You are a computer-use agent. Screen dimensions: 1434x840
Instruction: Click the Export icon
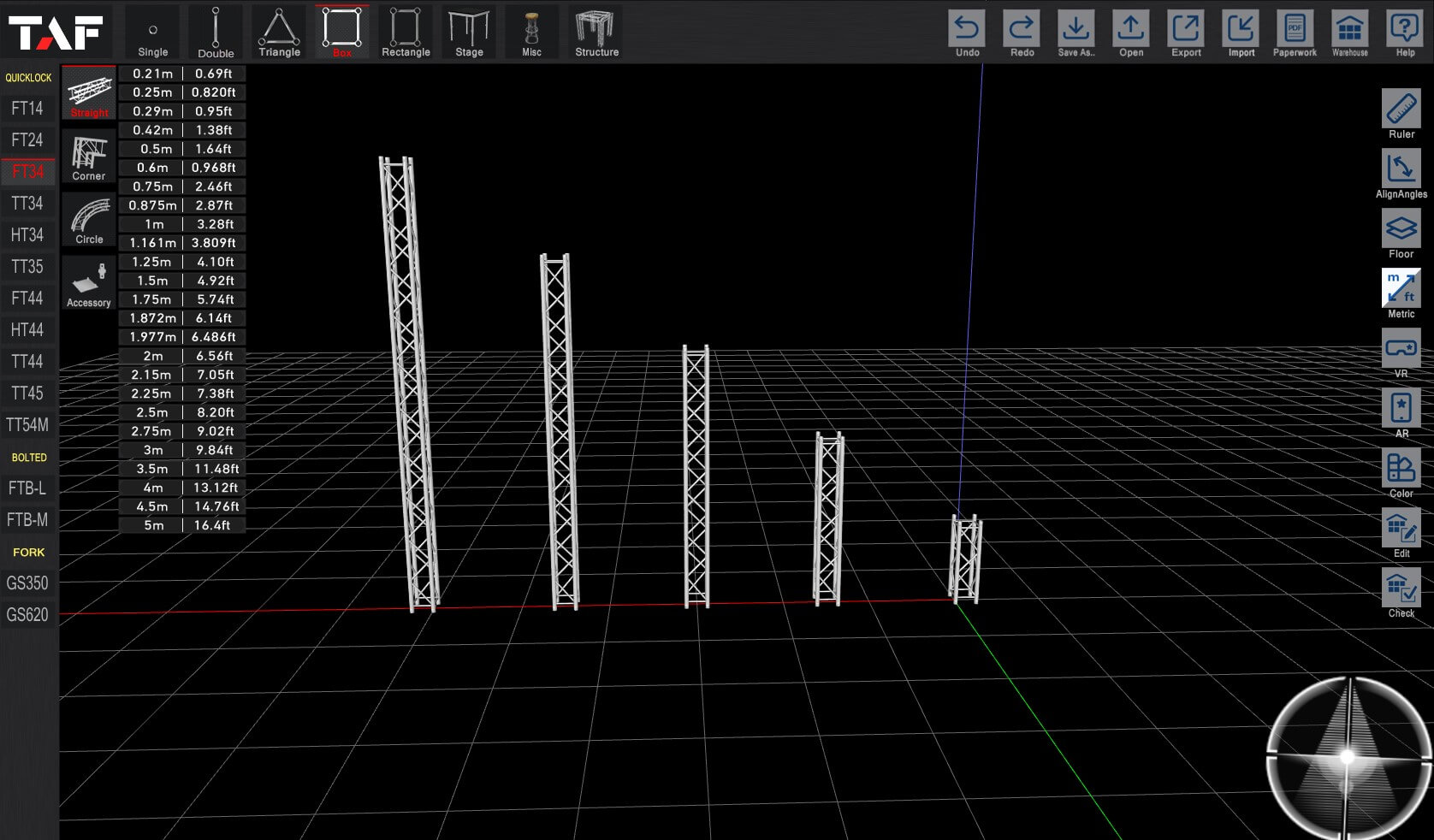point(1186,33)
